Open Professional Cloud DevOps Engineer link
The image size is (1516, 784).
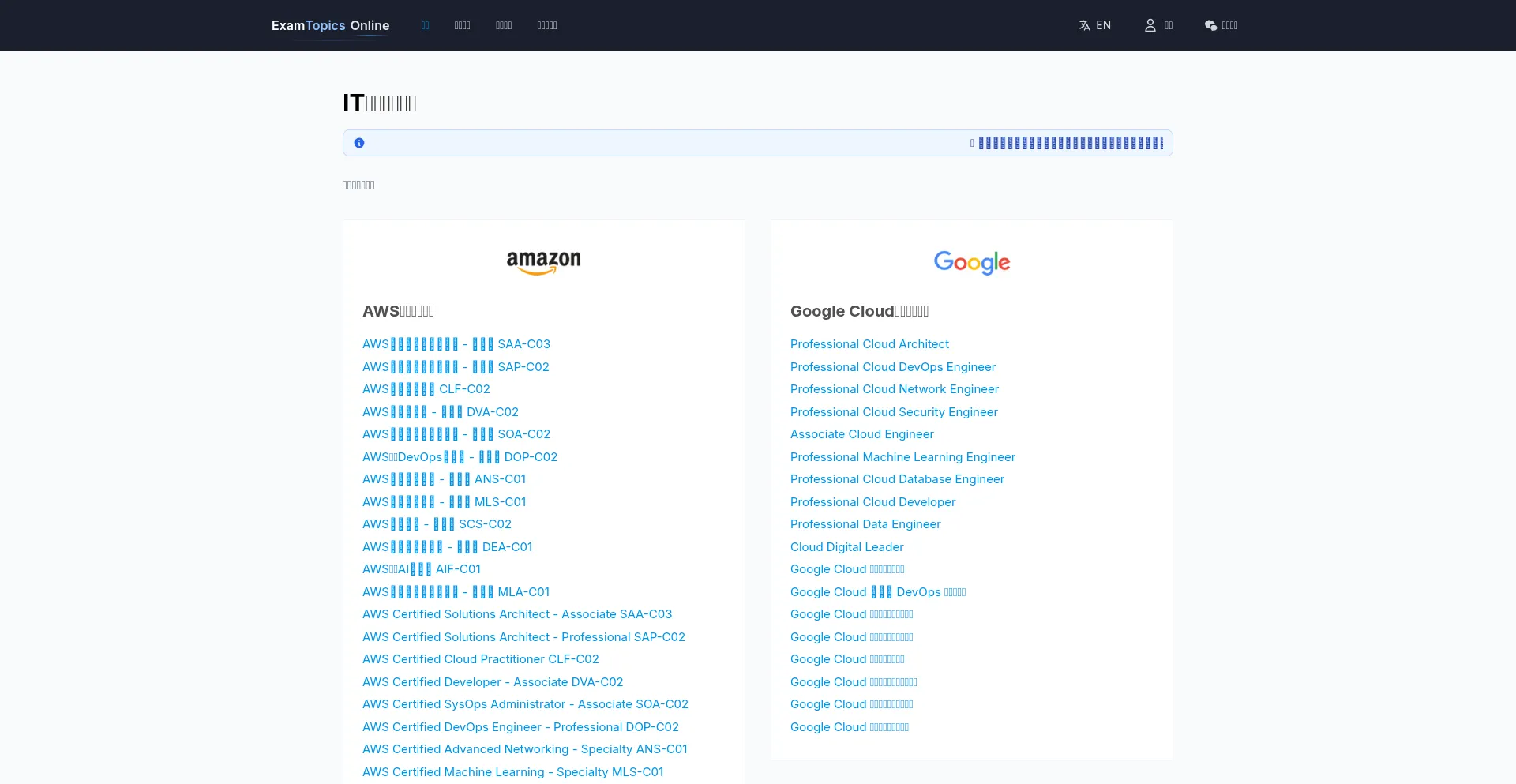pyautogui.click(x=892, y=367)
